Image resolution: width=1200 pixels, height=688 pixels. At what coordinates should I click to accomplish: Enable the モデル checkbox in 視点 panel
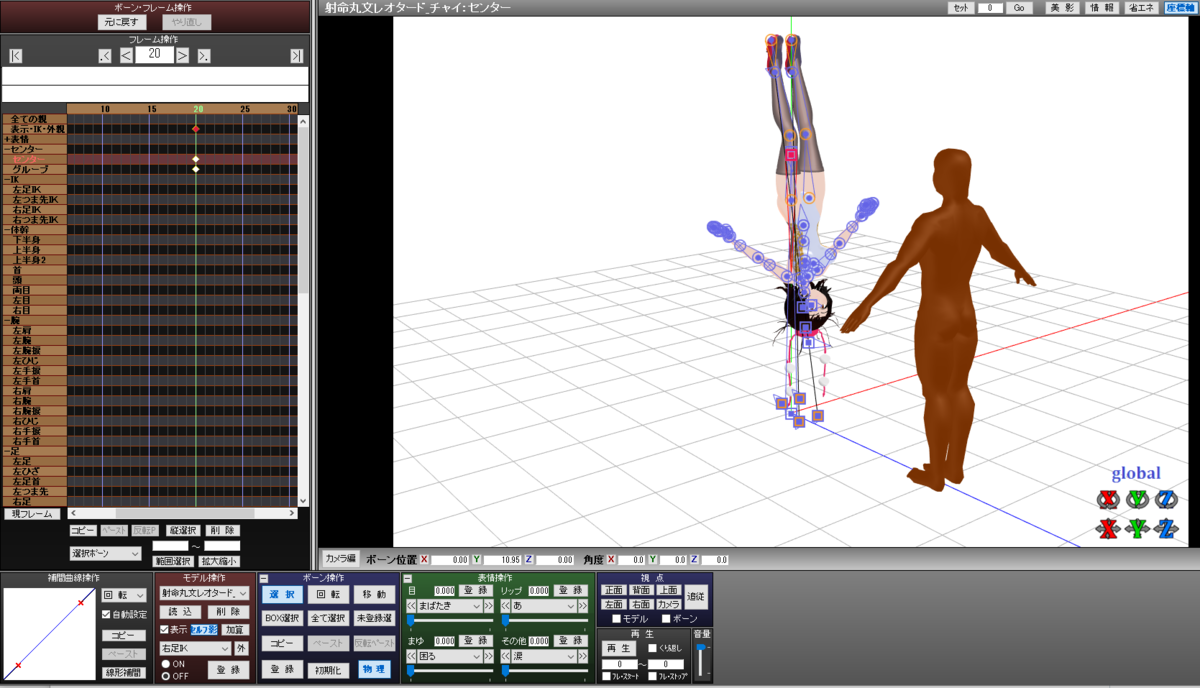coord(616,619)
